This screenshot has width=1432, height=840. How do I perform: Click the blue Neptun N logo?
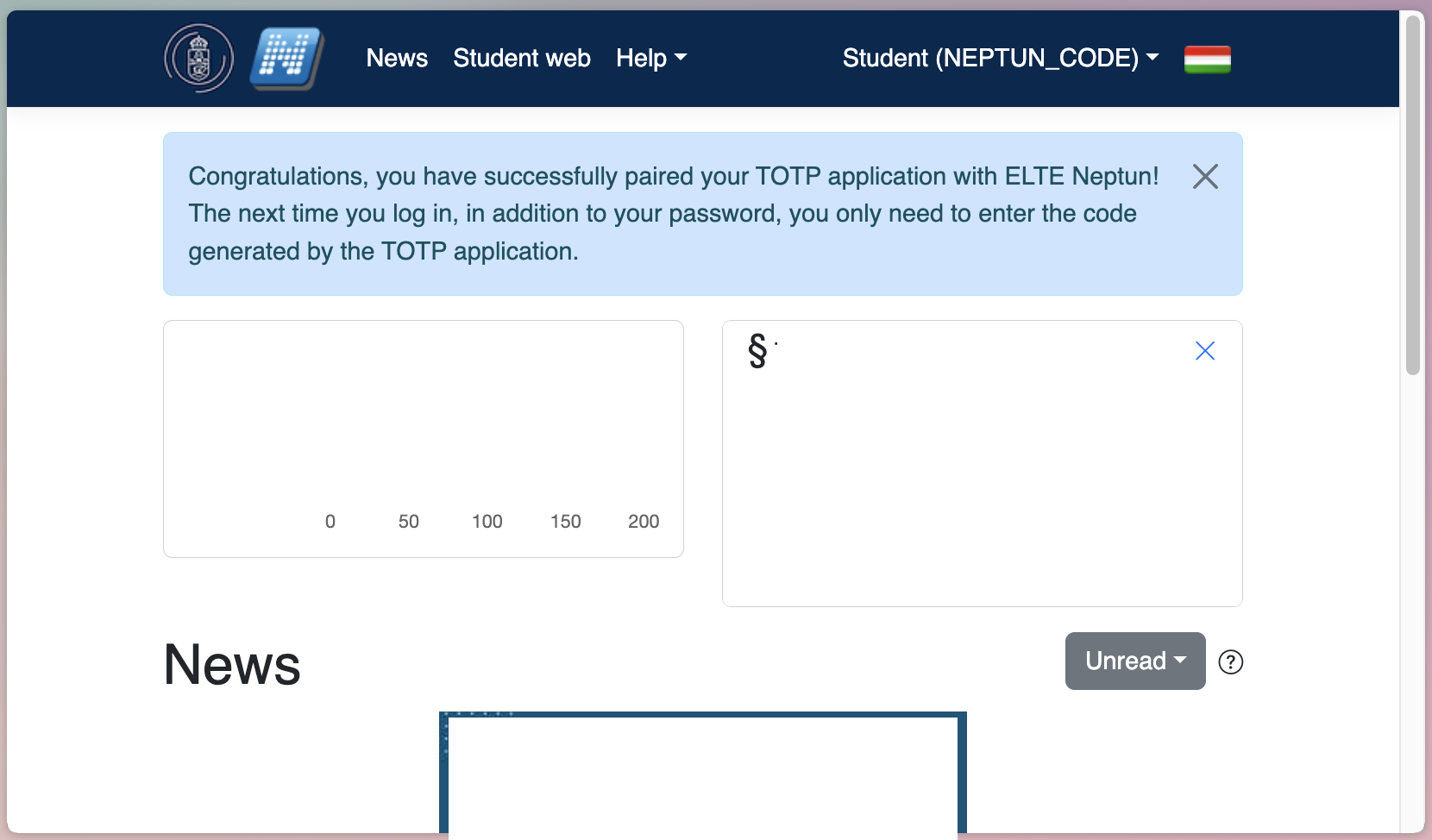(x=286, y=59)
